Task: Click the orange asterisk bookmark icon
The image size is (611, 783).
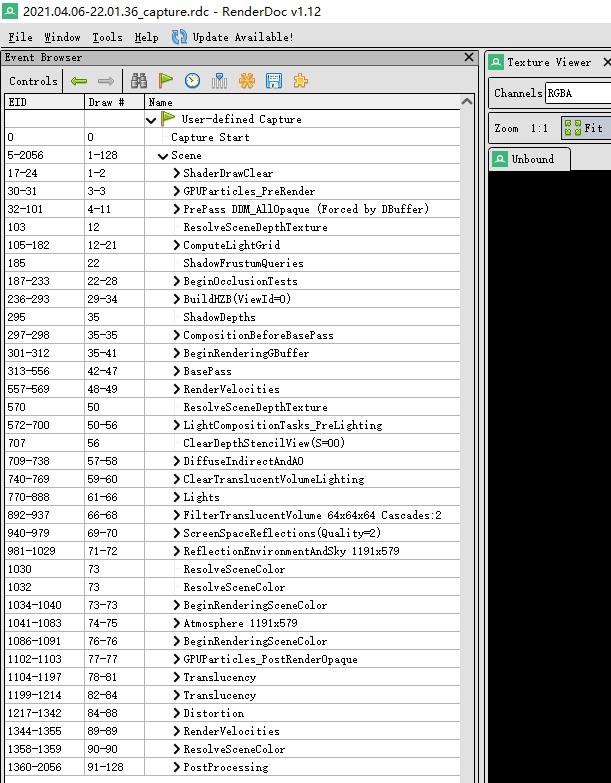Action: point(247,80)
